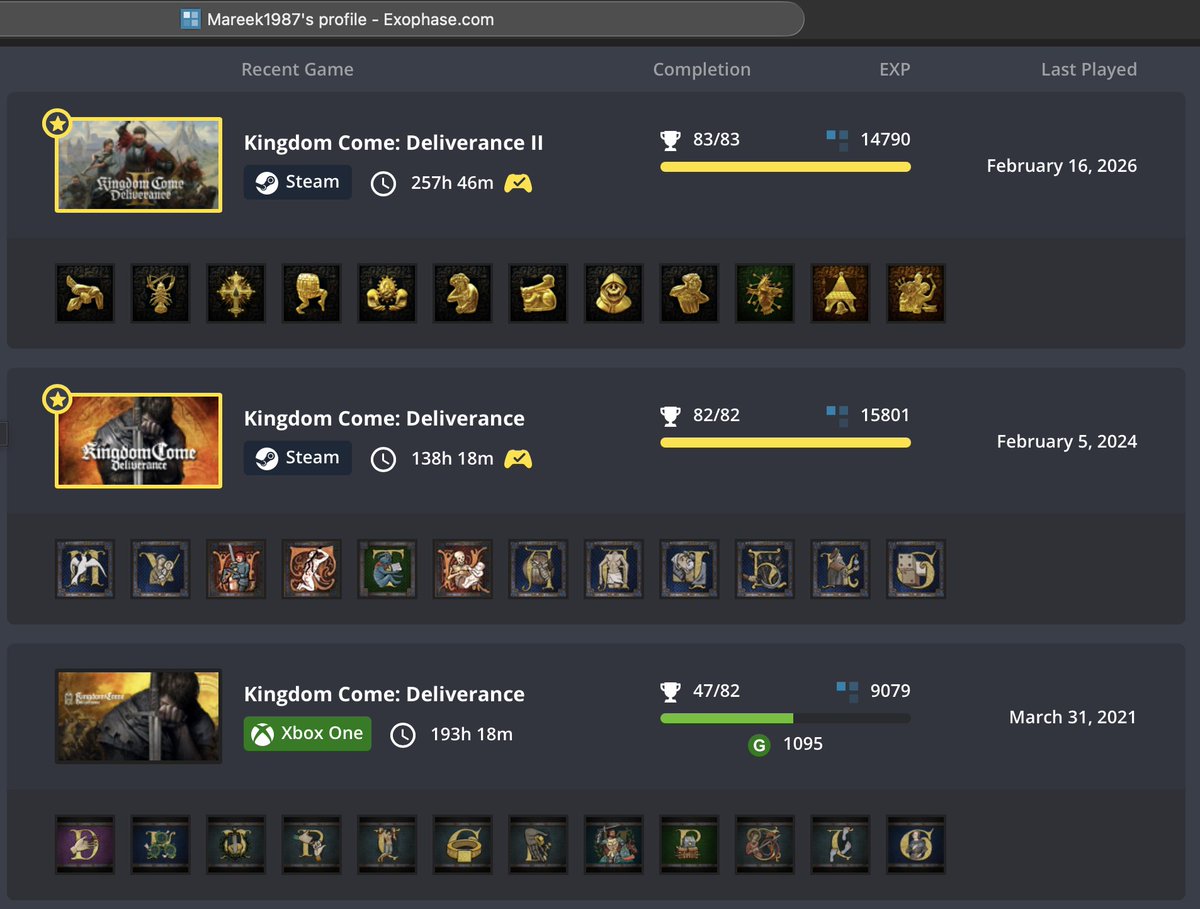The width and height of the screenshot is (1200, 909).
Task: Open Kingdom Come: Deliverance II cover thumbnail
Action: (x=139, y=165)
